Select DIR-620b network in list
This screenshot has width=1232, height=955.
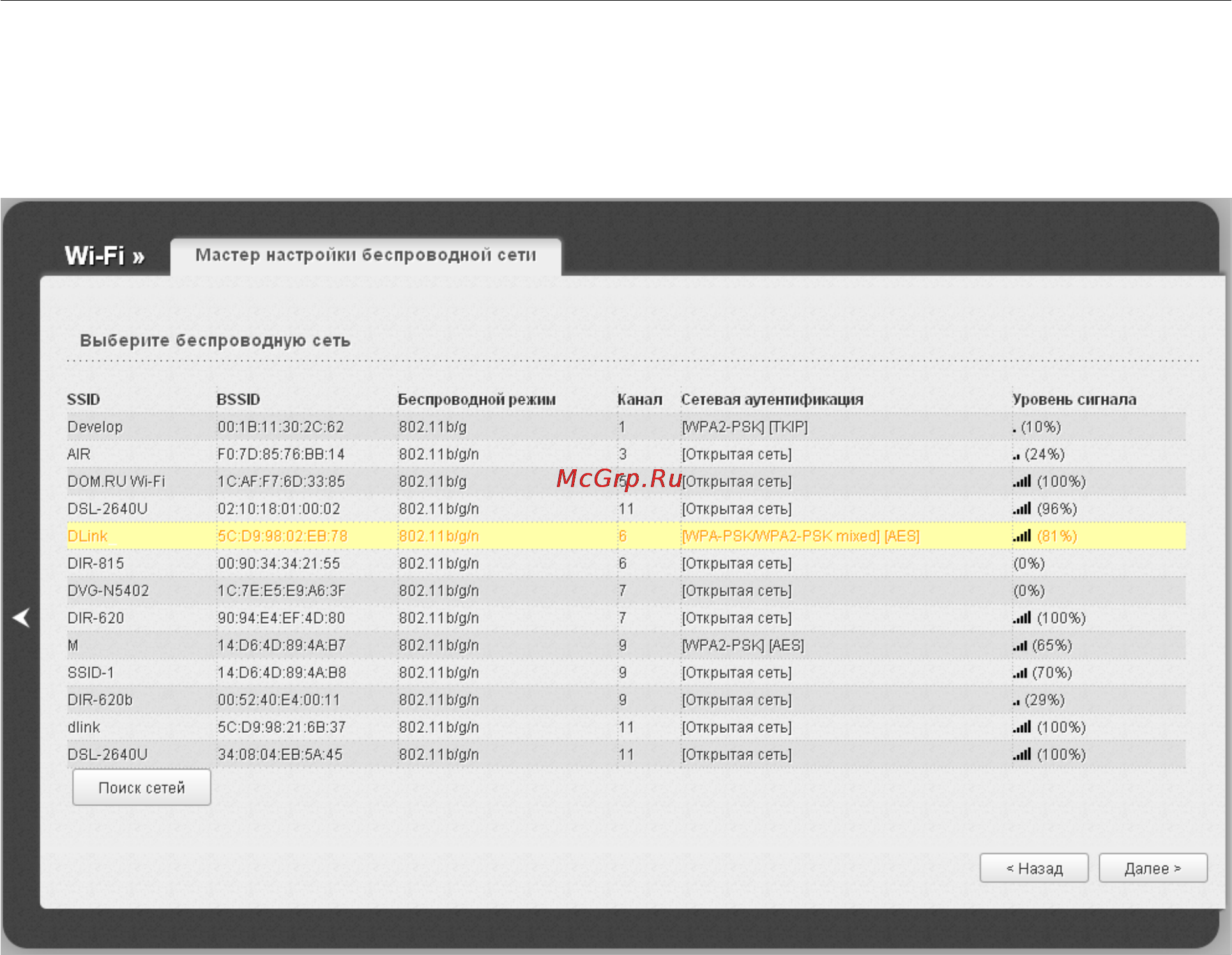(626, 700)
